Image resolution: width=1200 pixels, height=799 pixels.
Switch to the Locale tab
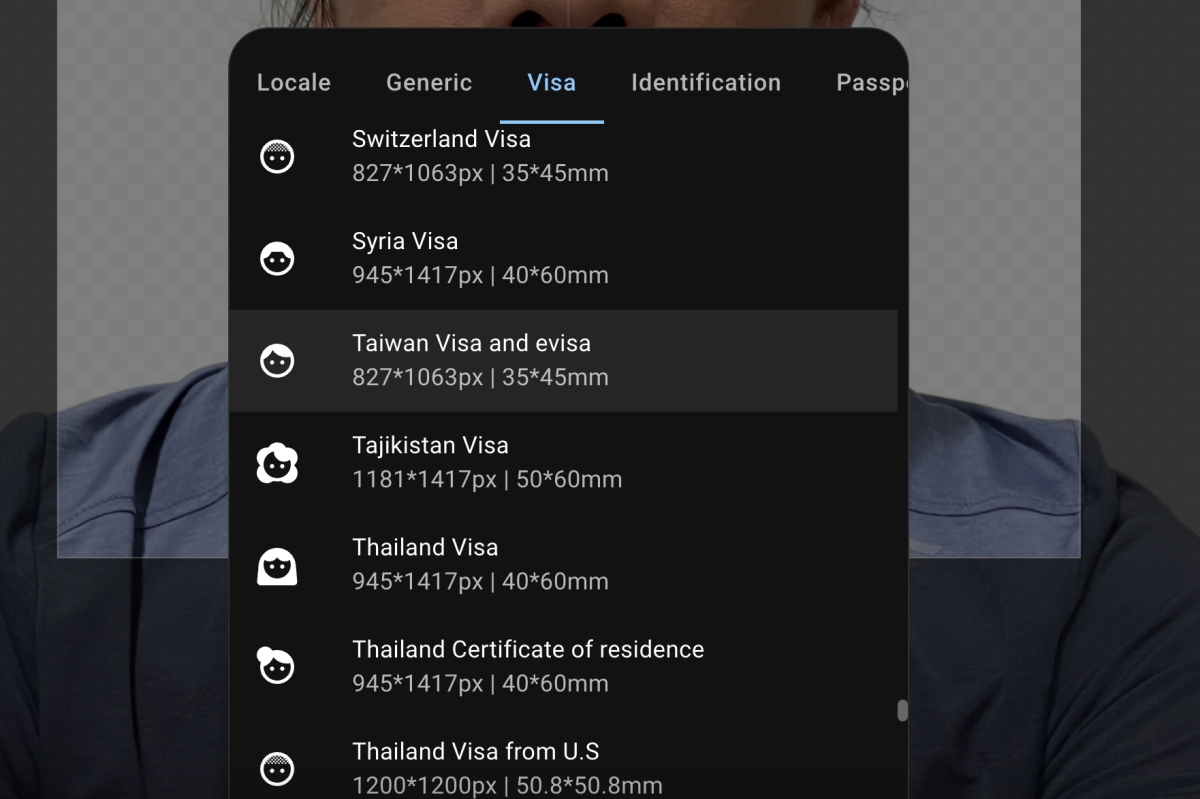[293, 83]
